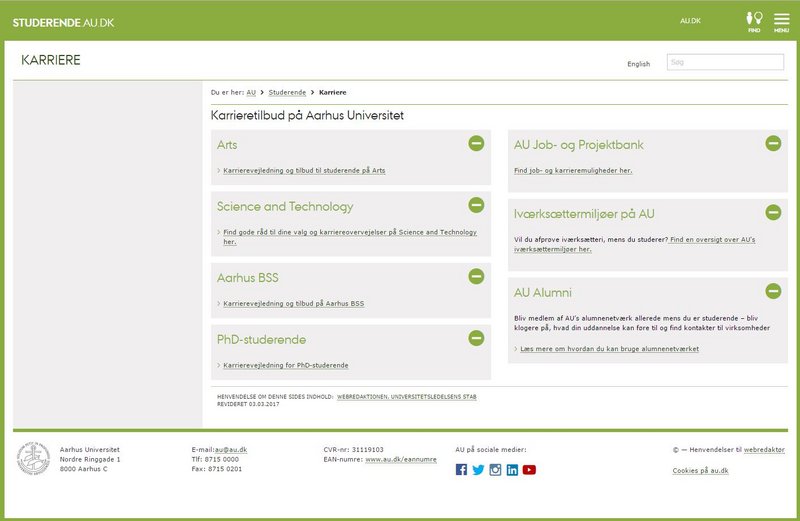The height and width of the screenshot is (521, 800).
Task: Click the Iværksættermiljøer på AU heading
Action: 584,214
